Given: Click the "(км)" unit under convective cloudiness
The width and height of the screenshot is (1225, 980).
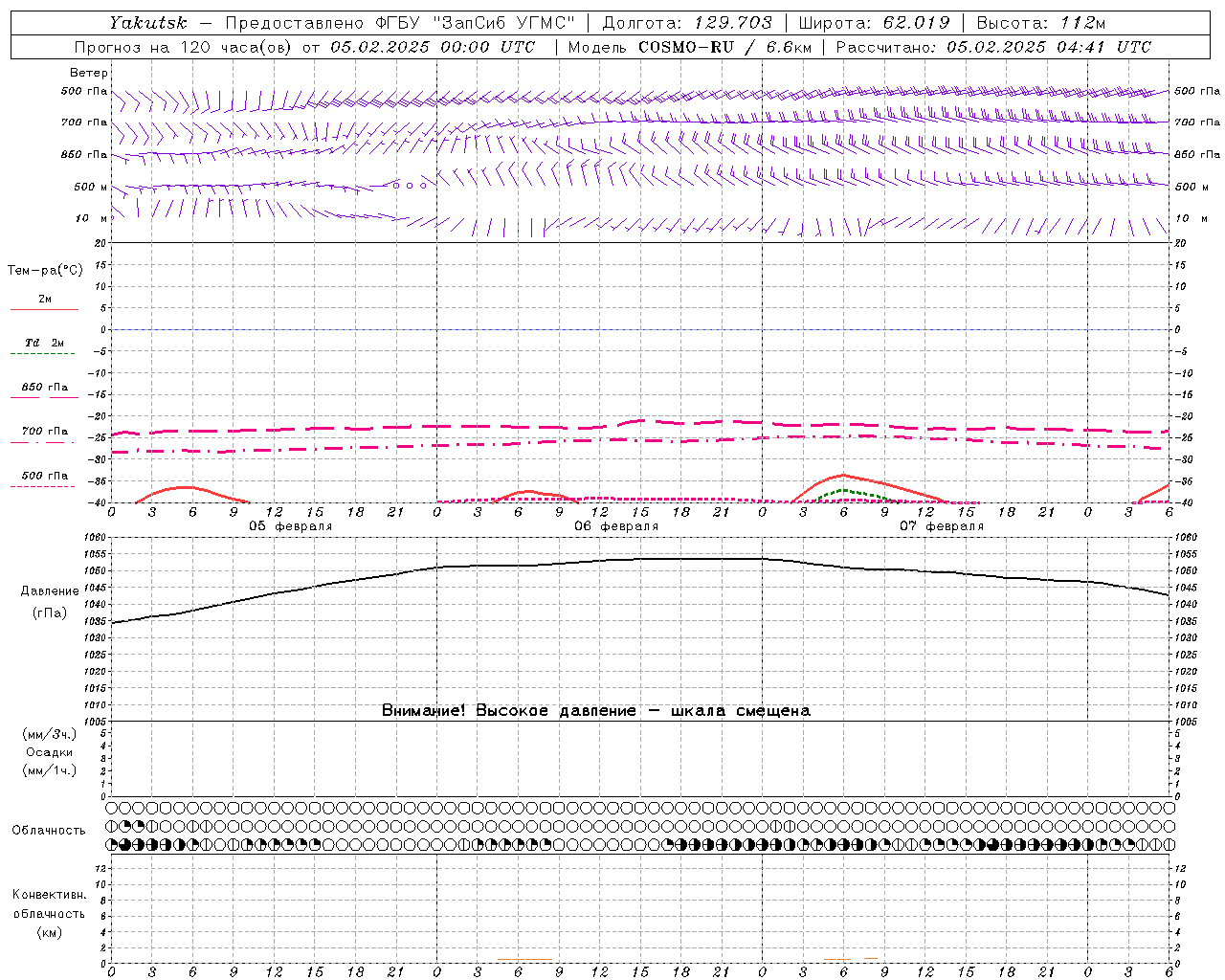Looking at the screenshot, I should 50,932.
